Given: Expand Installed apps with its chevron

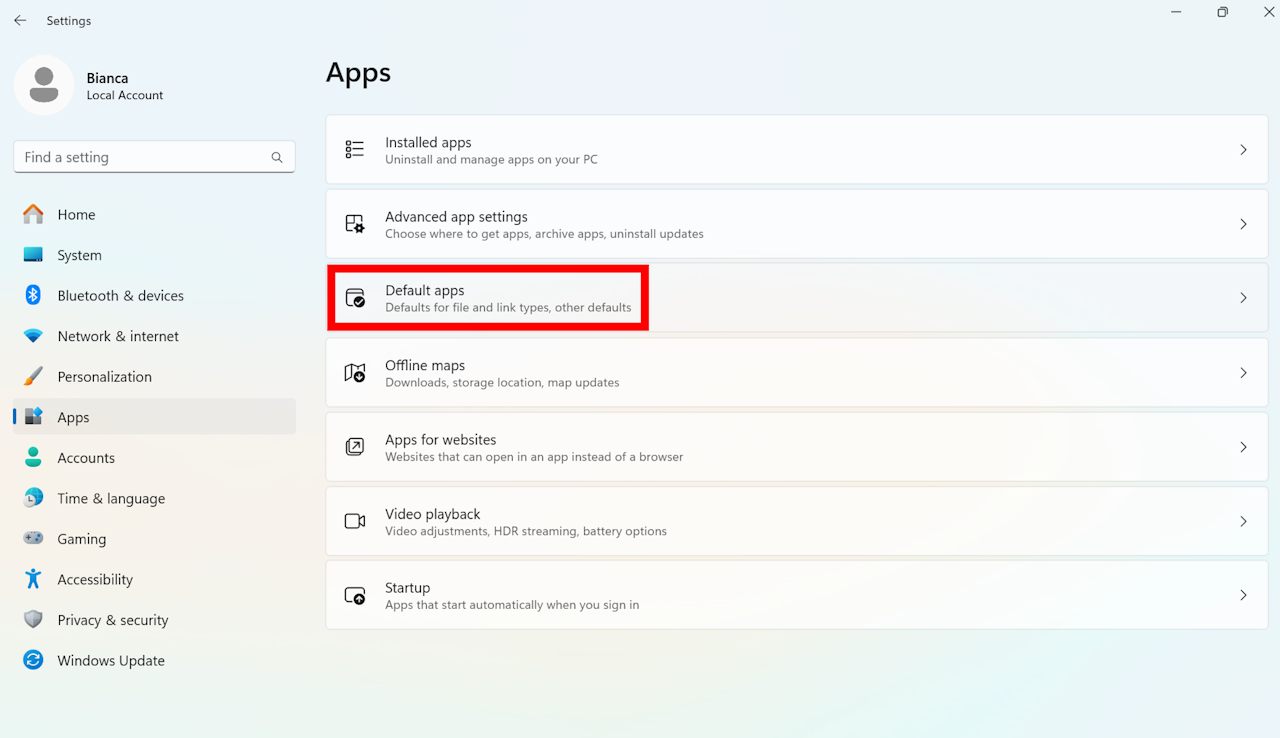Looking at the screenshot, I should (x=1243, y=150).
